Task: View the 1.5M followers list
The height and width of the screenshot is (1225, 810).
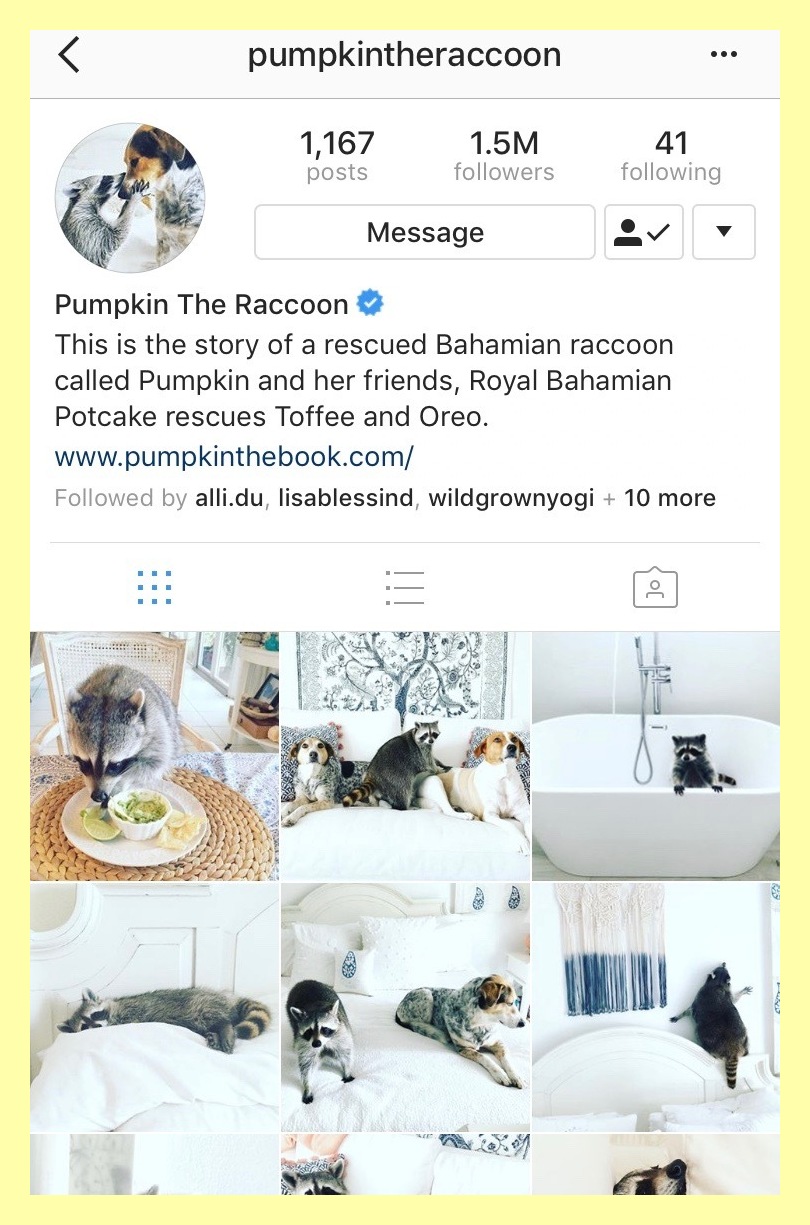Action: point(504,156)
